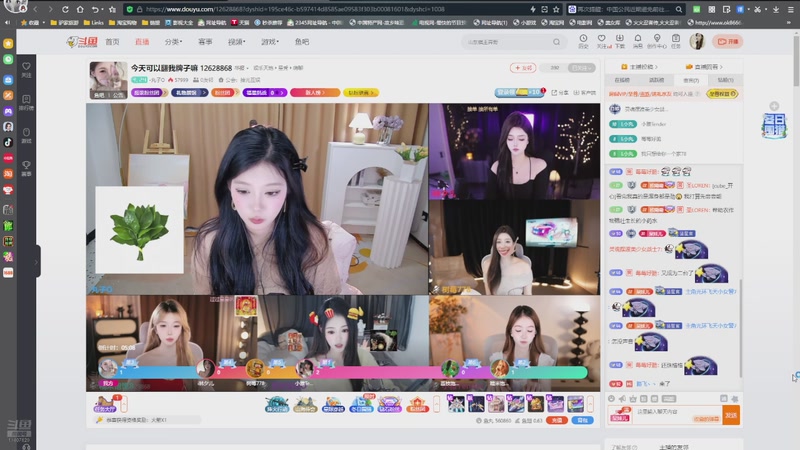Bookmark this page with the star icon
This screenshot has width=800, height=450.
pos(556,9)
